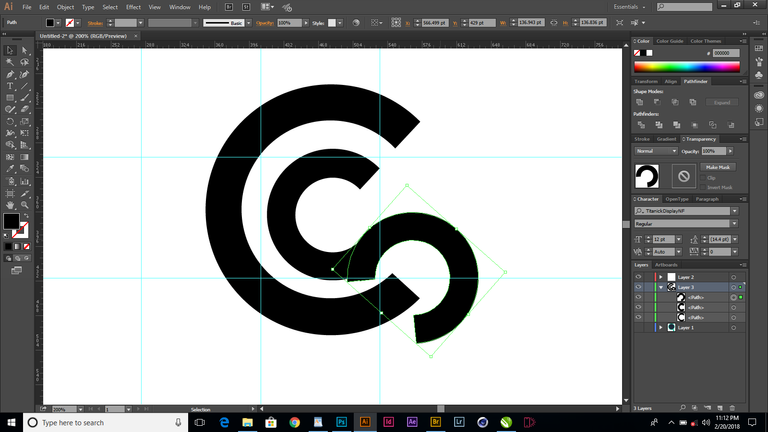Viewport: 768px width, 432px height.
Task: Switch to the Artboards tab
Action: [x=666, y=265]
